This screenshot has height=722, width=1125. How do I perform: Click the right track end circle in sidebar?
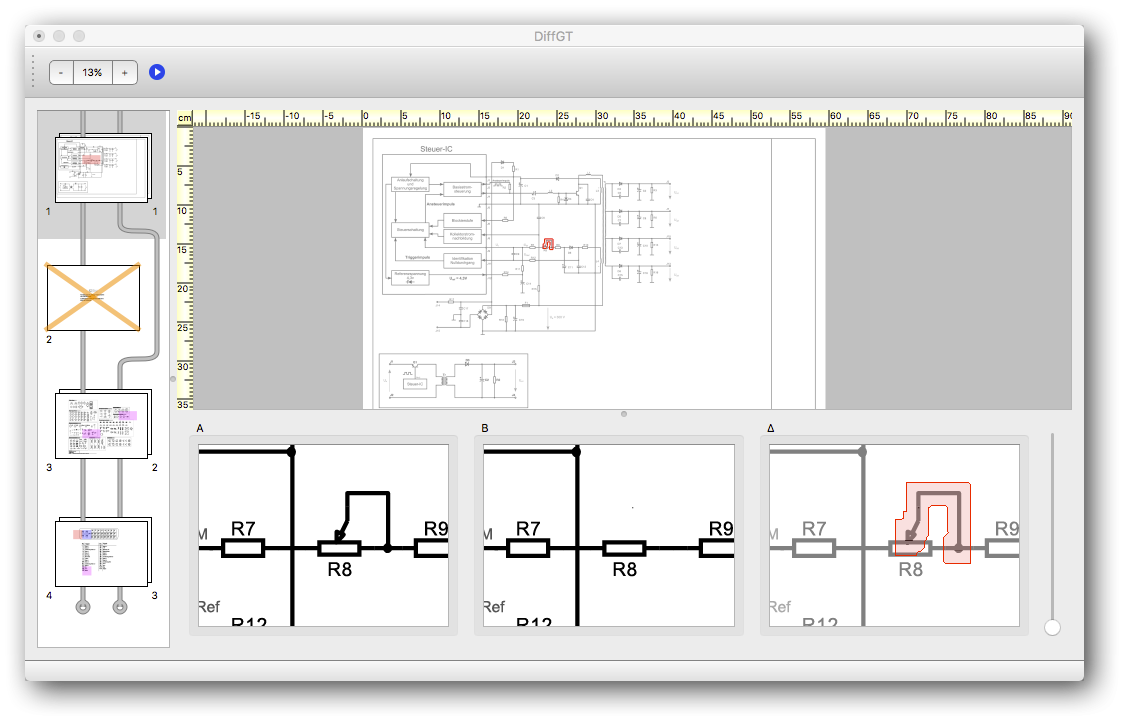[121, 607]
